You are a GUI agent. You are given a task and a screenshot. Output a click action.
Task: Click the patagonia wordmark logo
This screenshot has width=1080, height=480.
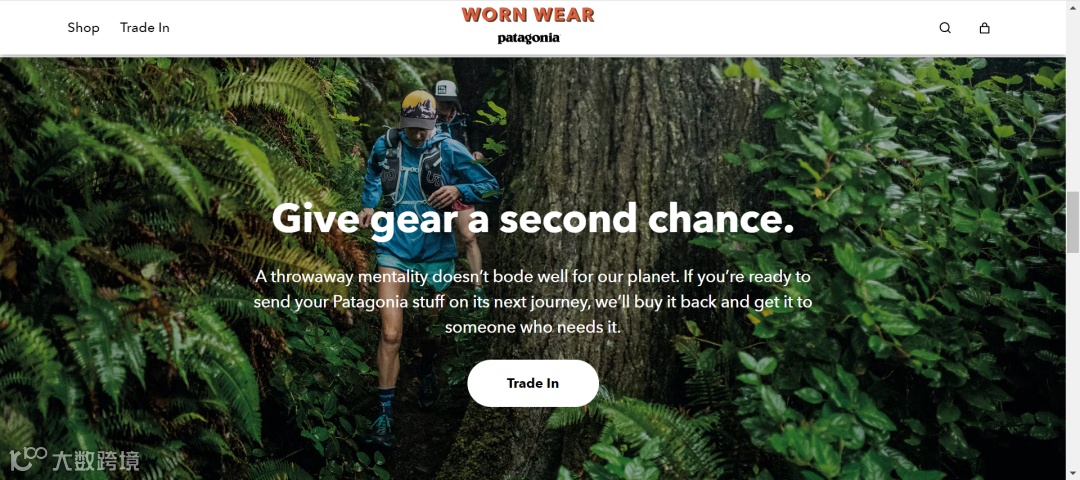point(528,39)
